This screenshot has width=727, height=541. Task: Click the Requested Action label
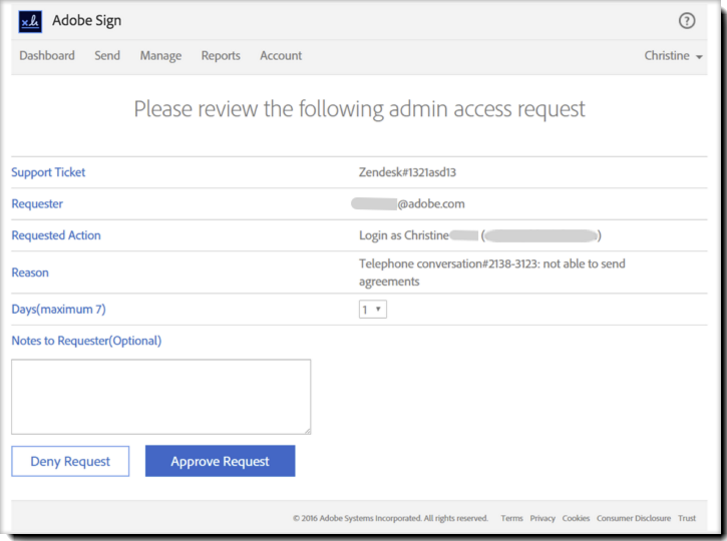56,236
